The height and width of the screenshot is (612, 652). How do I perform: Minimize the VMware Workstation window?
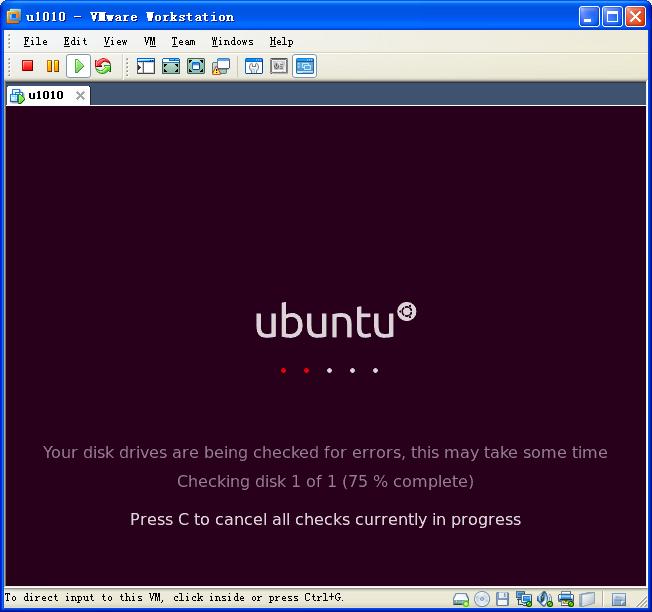coord(589,17)
